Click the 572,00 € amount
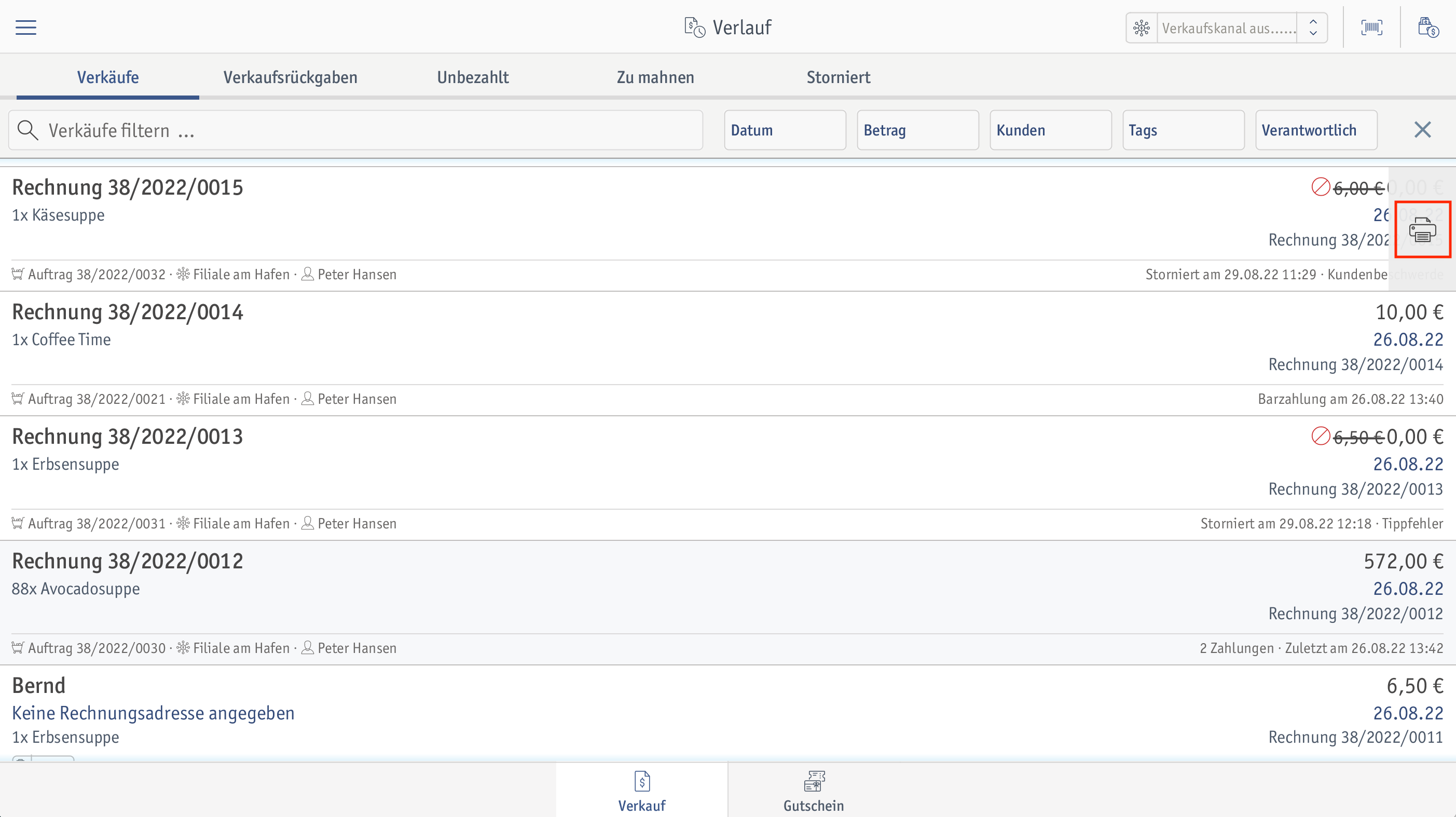1456x817 pixels. coord(1404,562)
